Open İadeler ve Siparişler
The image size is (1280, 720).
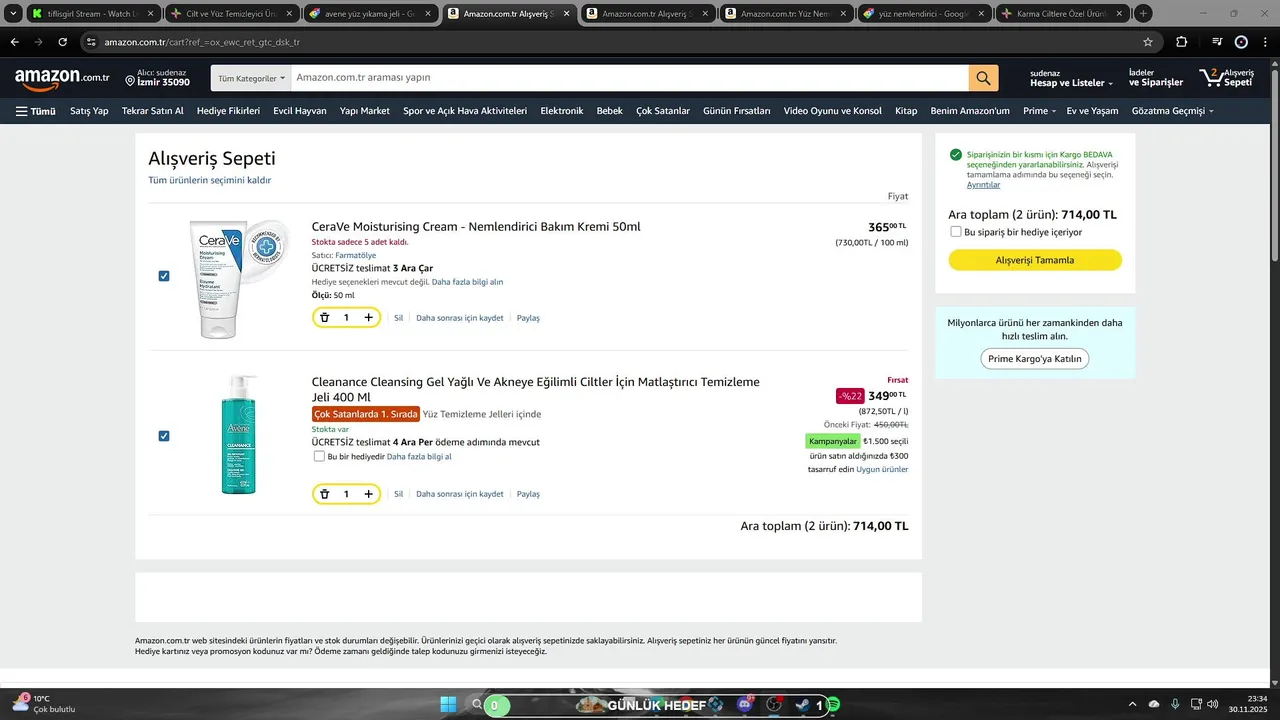[x=1156, y=78]
